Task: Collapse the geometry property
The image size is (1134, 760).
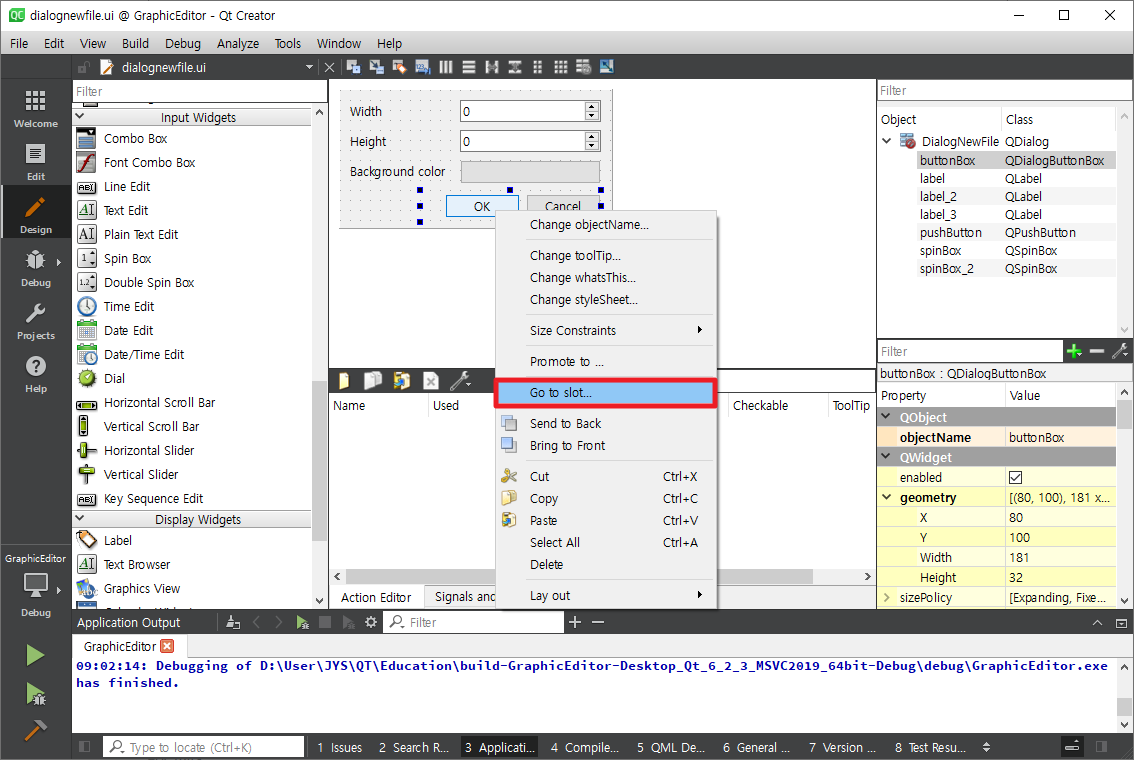Action: pos(887,498)
